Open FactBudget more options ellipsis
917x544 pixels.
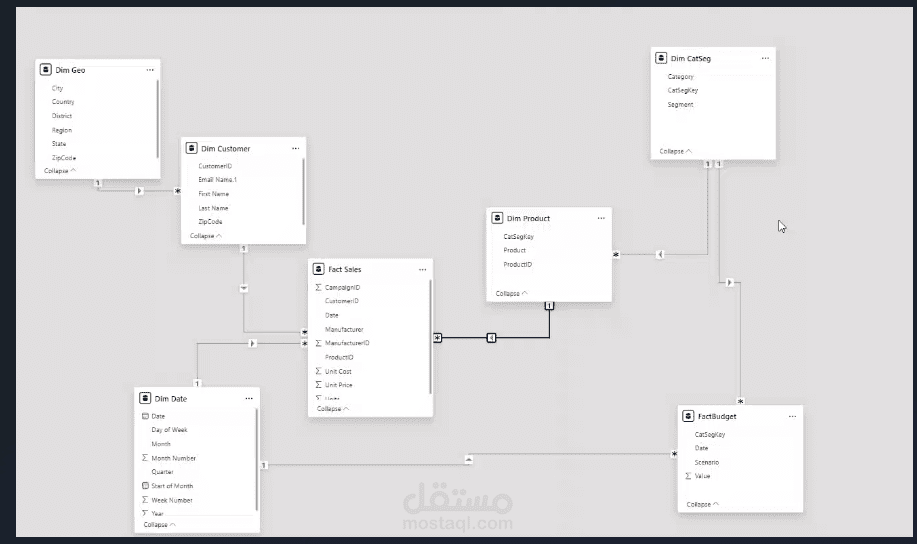[792, 416]
